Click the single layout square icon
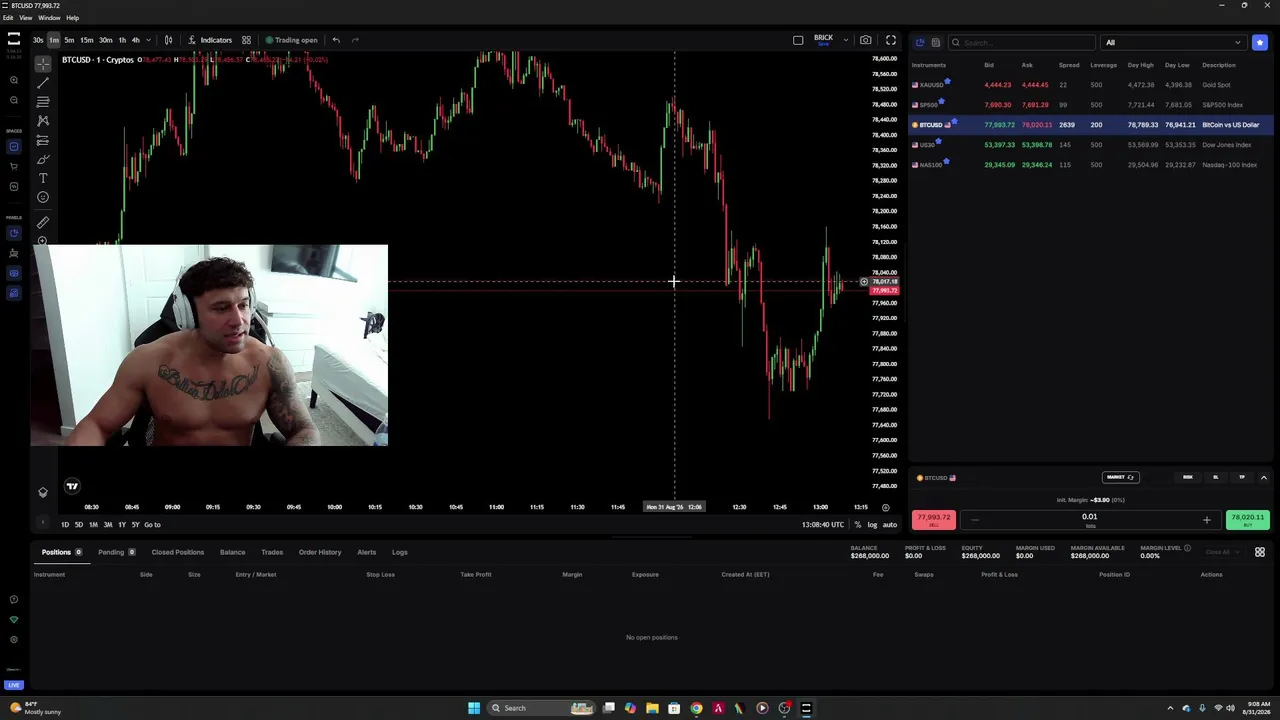The height and width of the screenshot is (720, 1280). tap(798, 40)
